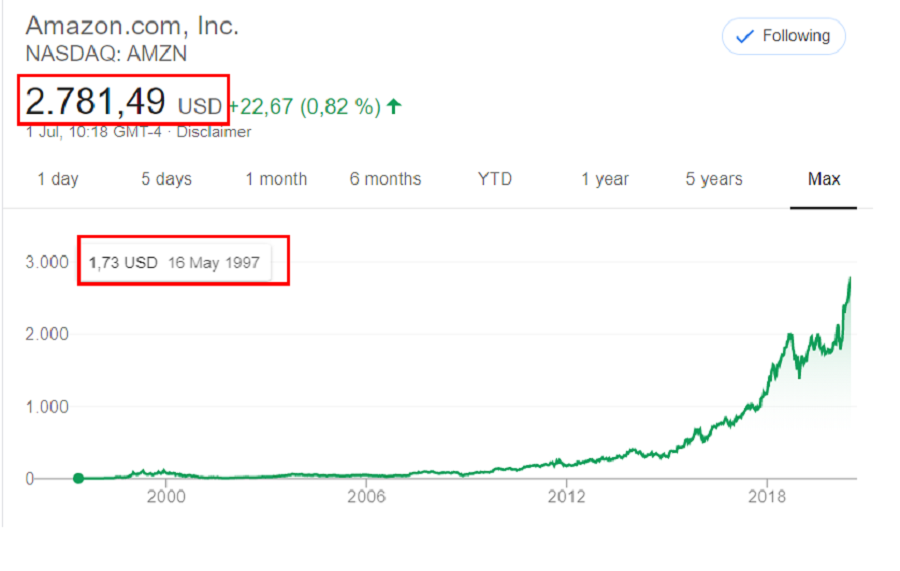Switch to 5 years tab

(x=713, y=179)
